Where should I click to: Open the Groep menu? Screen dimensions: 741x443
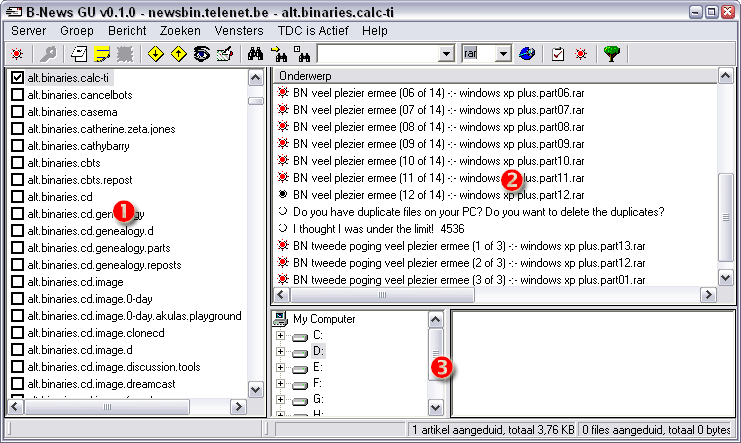pos(76,31)
